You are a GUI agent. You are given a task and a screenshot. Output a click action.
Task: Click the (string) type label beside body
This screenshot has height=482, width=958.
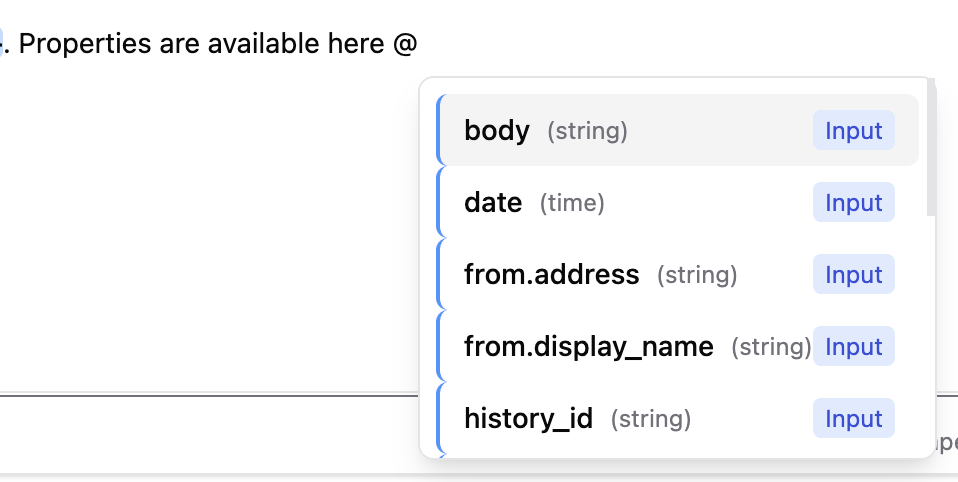(x=587, y=131)
